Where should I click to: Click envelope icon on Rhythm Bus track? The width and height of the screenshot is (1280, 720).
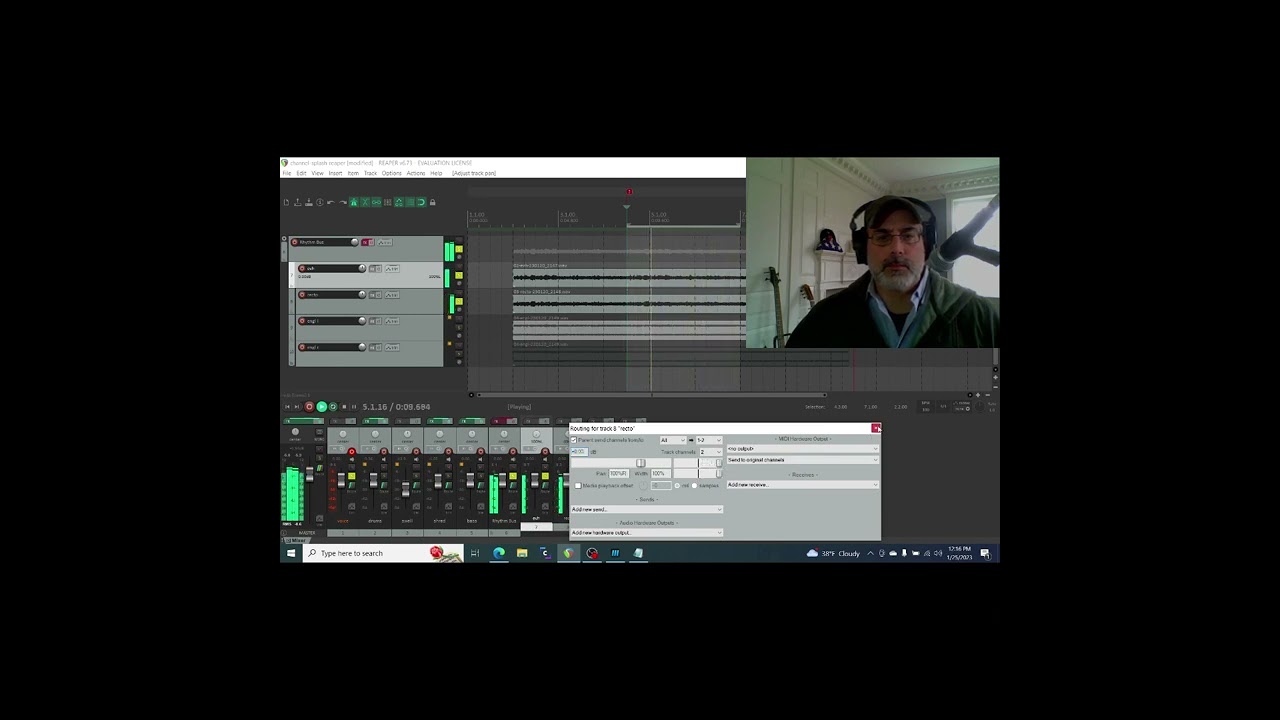point(385,242)
